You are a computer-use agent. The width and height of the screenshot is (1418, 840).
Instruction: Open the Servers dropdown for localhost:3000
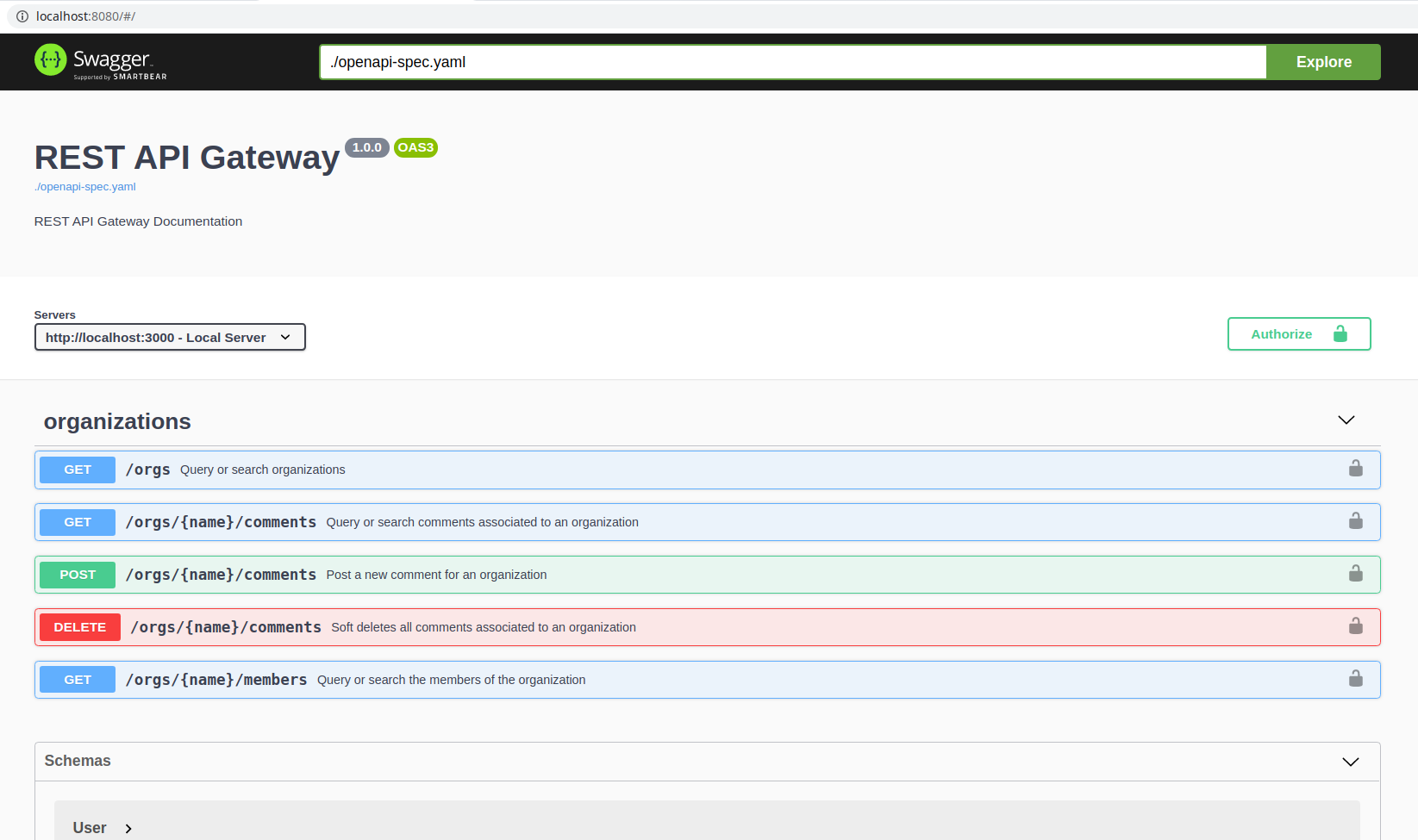pyautogui.click(x=170, y=337)
